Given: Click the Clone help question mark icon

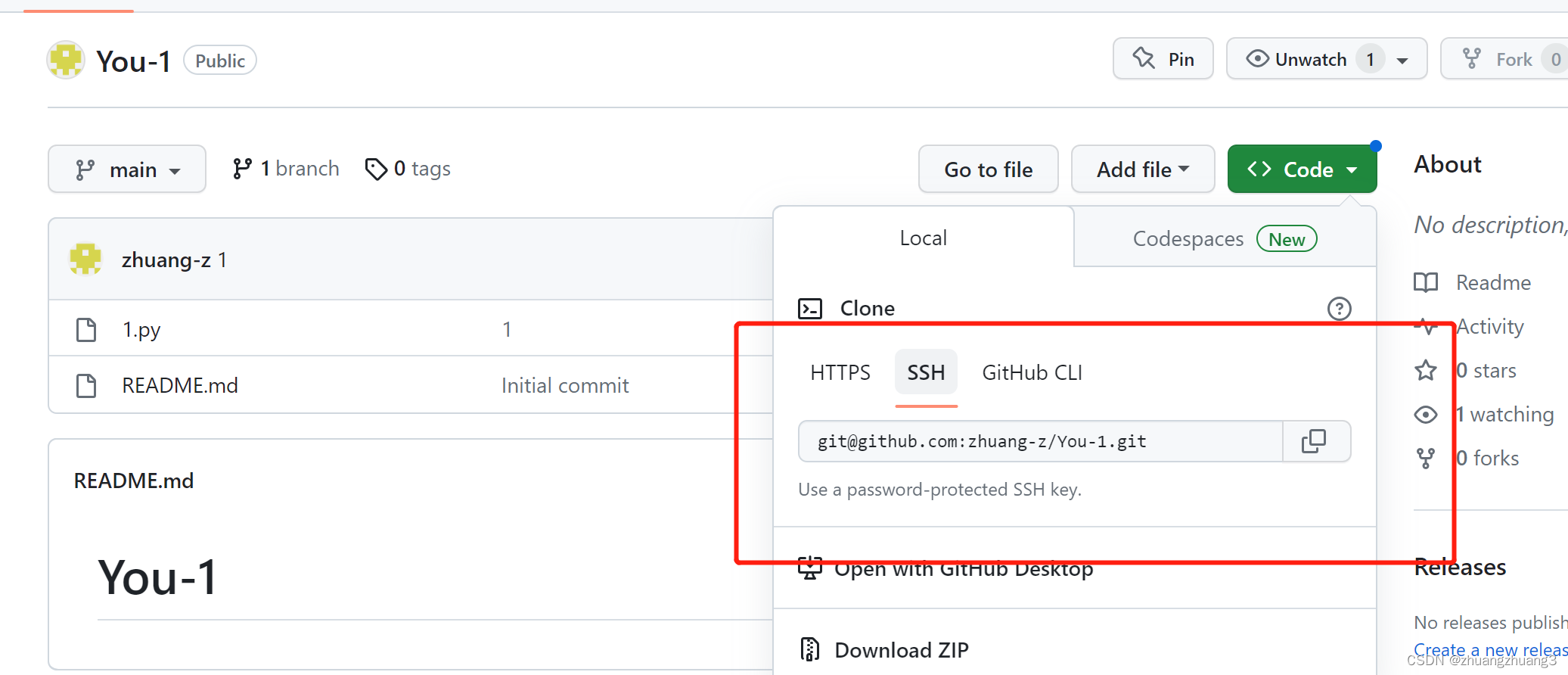Looking at the screenshot, I should click(1340, 308).
